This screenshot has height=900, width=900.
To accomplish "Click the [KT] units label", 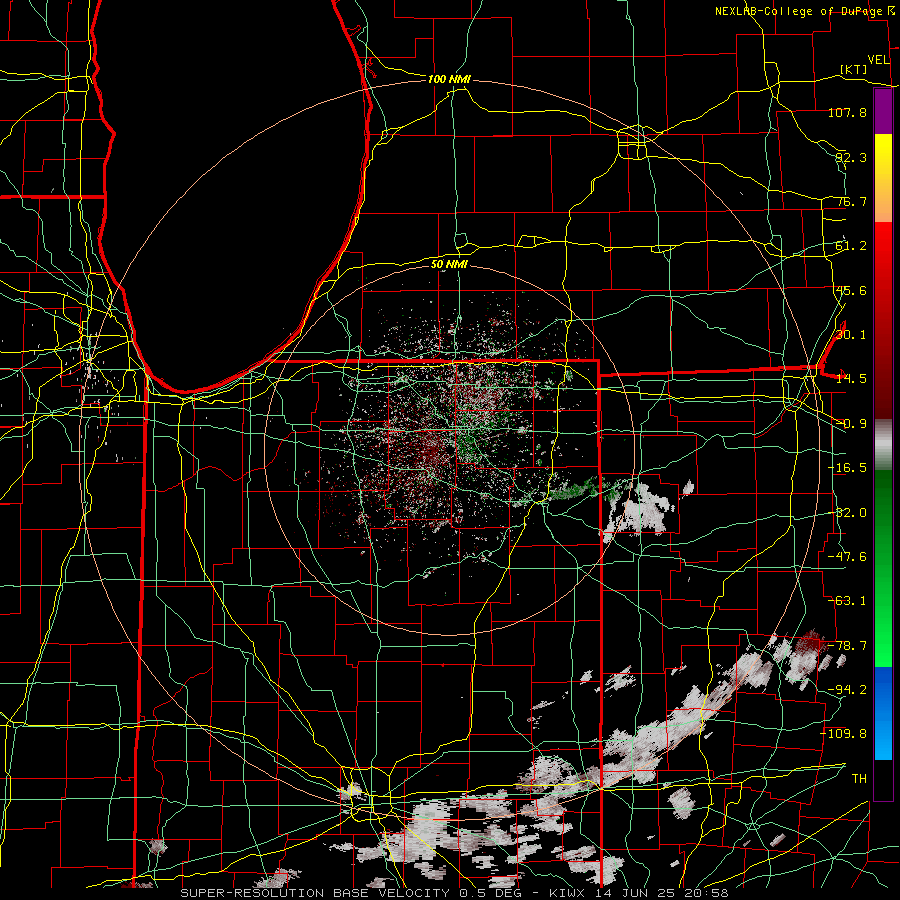I will [854, 69].
